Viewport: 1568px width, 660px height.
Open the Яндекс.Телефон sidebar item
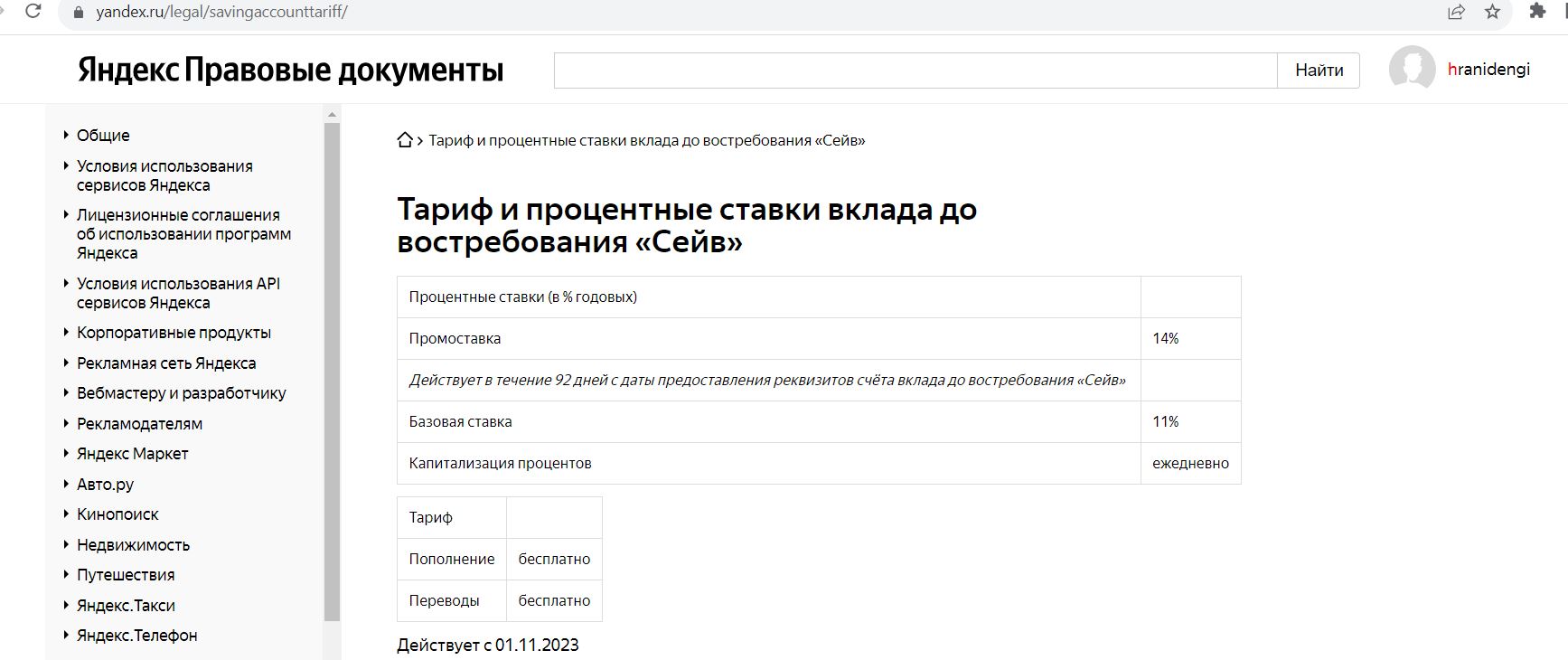pos(136,636)
